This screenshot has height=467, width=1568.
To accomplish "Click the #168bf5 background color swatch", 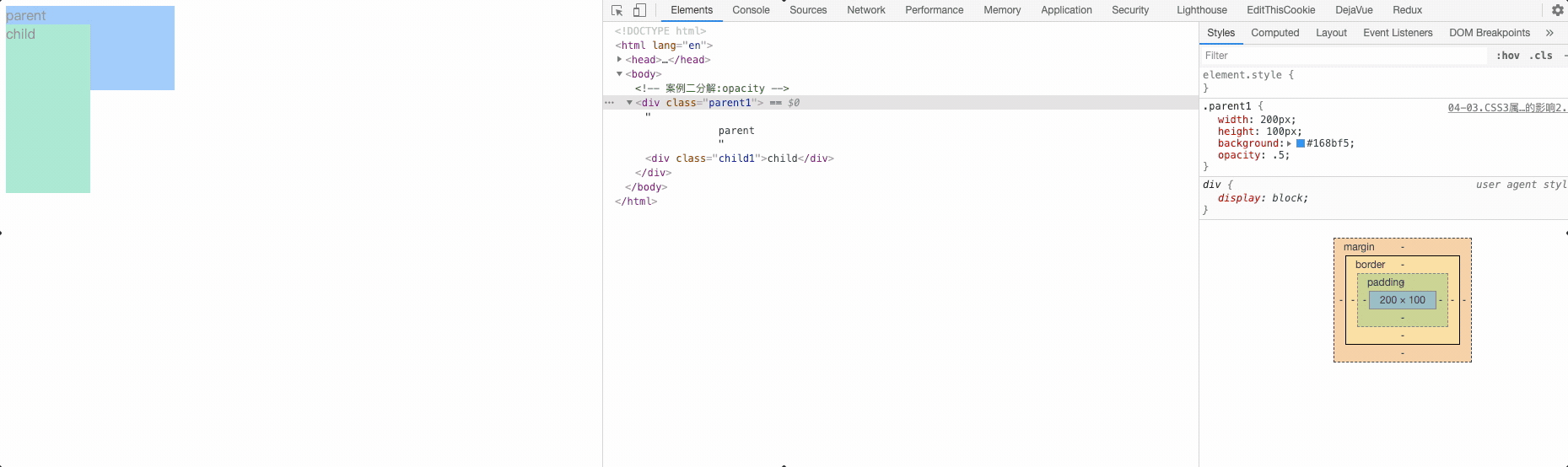I will [1301, 143].
